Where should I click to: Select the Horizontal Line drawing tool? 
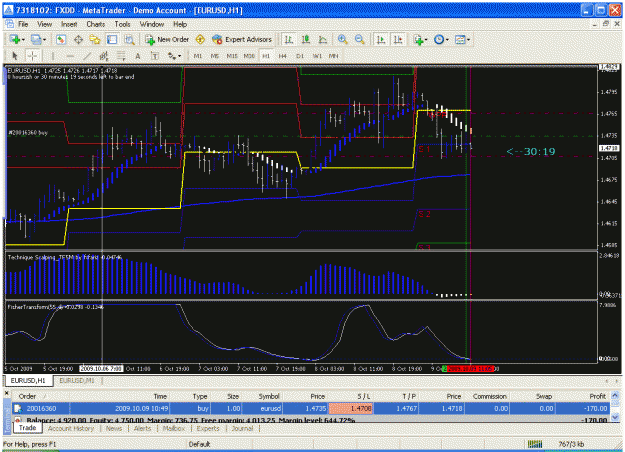[x=70, y=56]
